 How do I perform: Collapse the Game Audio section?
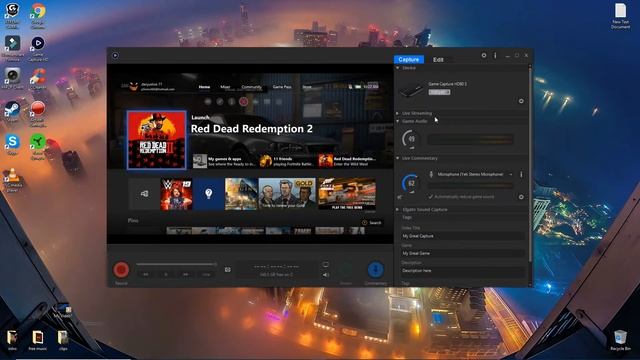coord(398,121)
